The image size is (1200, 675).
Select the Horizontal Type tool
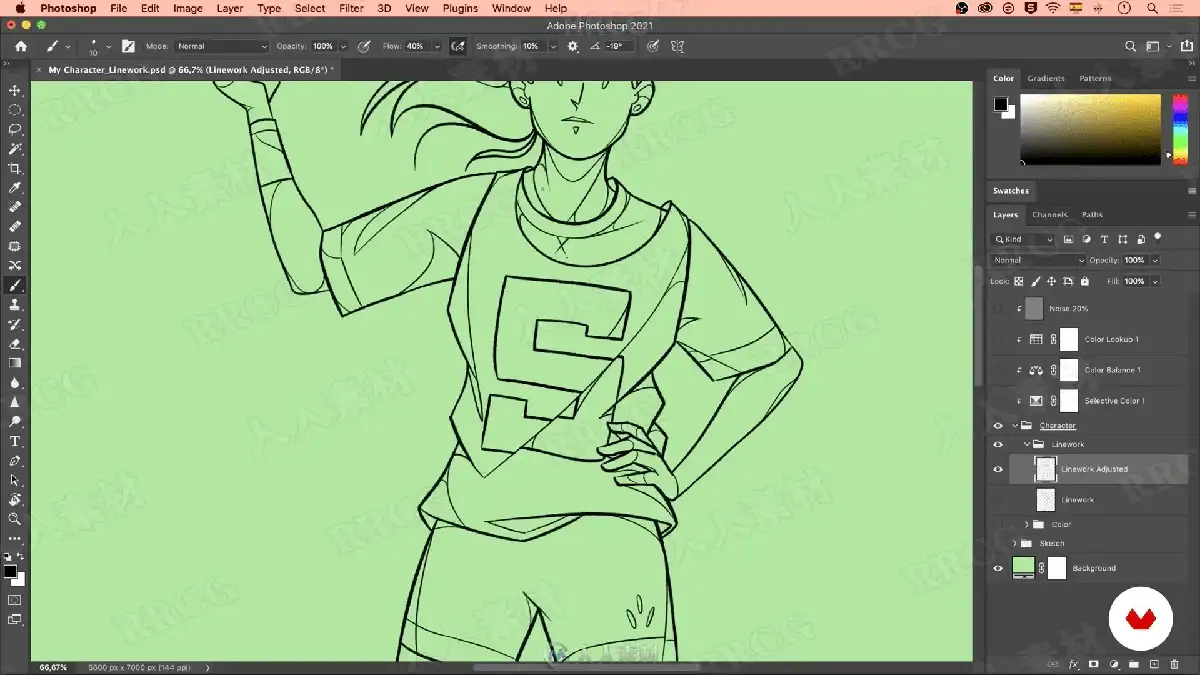[15, 441]
